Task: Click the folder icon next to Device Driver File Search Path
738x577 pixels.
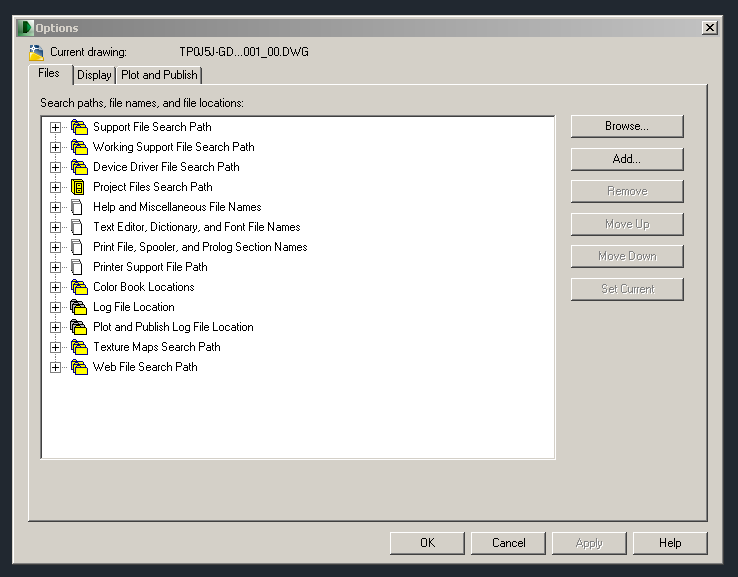Action: tap(79, 167)
